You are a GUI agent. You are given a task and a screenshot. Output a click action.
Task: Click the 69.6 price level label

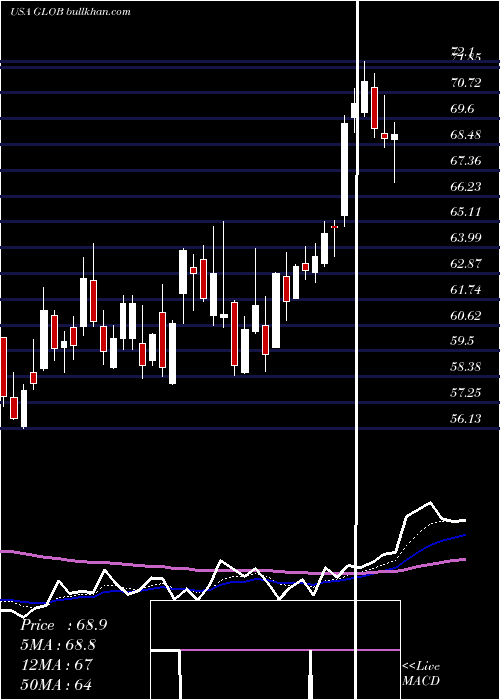[x=462, y=108]
